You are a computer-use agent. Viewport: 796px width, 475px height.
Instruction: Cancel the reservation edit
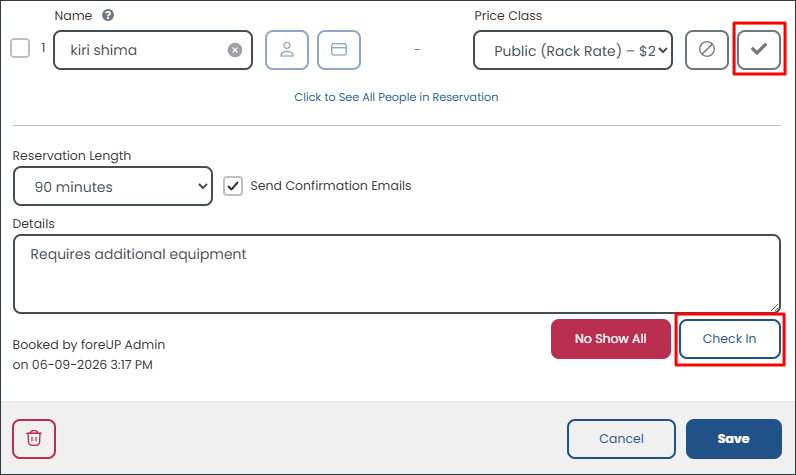pos(621,439)
